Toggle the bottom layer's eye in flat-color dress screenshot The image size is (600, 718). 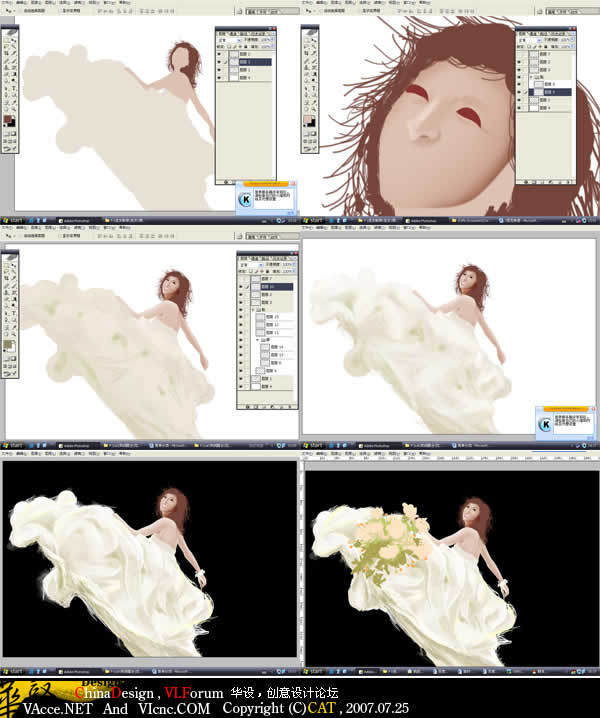(219, 78)
